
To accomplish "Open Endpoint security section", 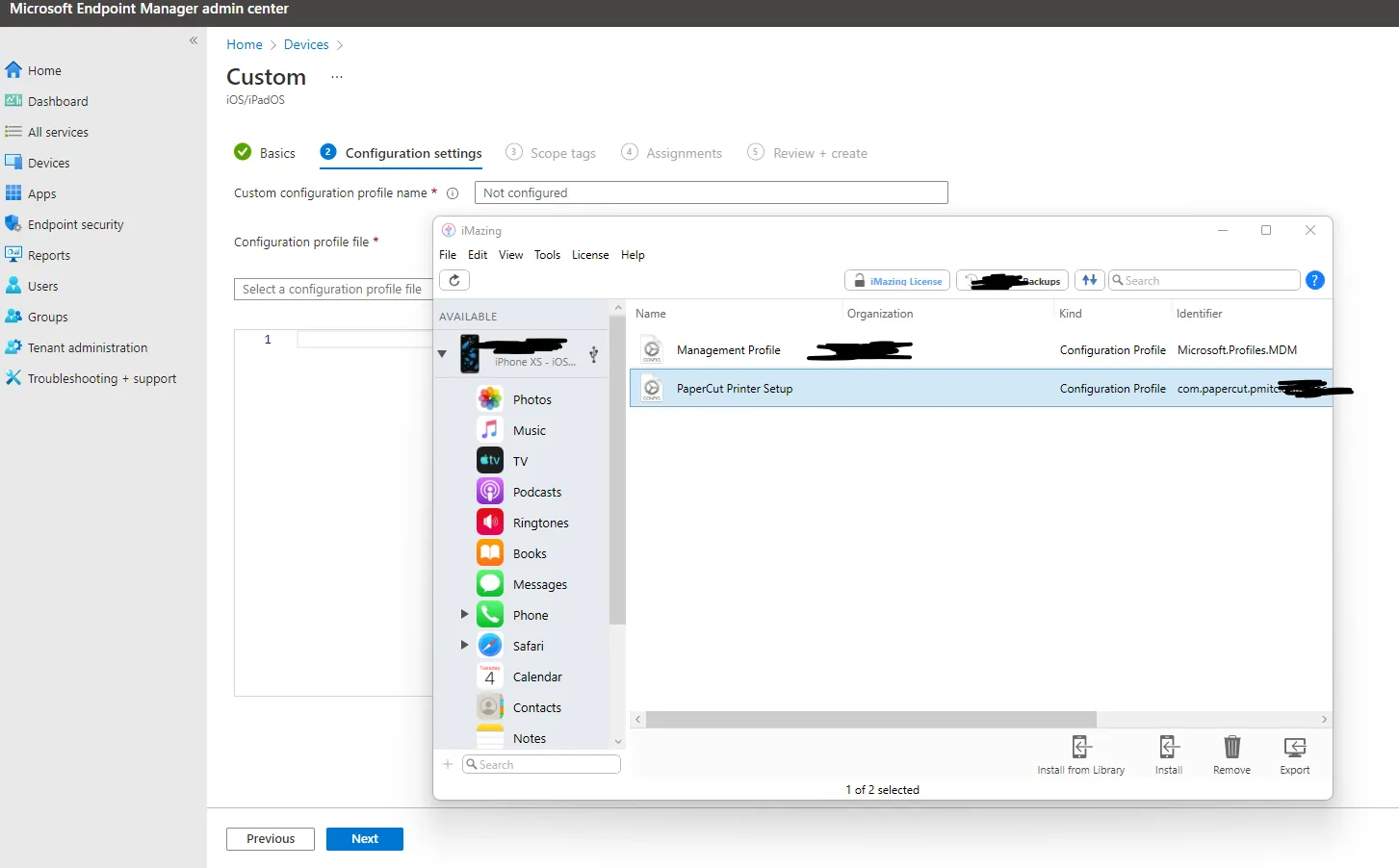I will tap(65, 224).
